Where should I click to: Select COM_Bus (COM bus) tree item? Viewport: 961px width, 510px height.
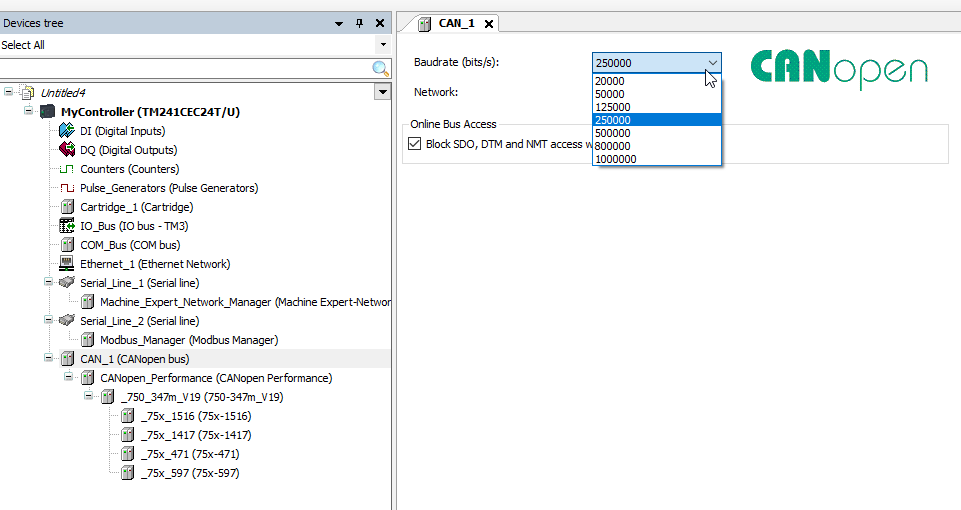click(x=130, y=245)
